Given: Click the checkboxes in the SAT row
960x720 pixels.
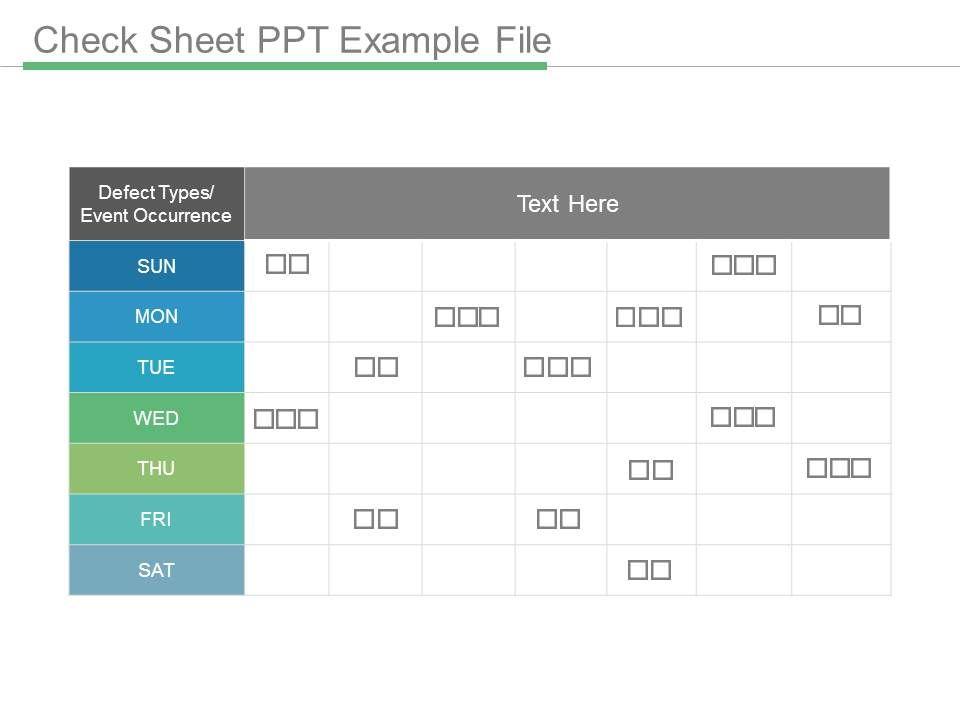Looking at the screenshot, I should click(650, 571).
